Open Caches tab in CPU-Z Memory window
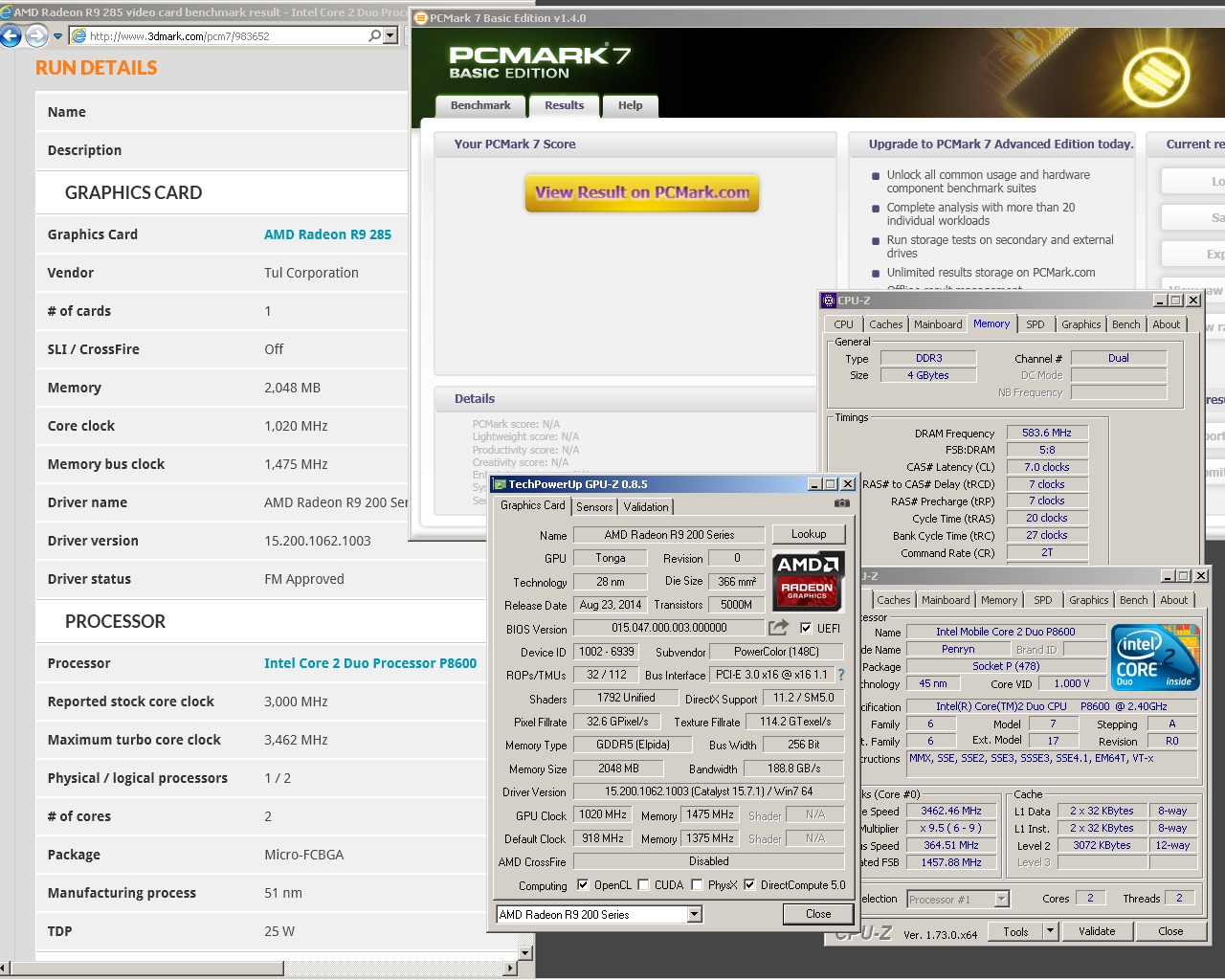 pos(885,324)
